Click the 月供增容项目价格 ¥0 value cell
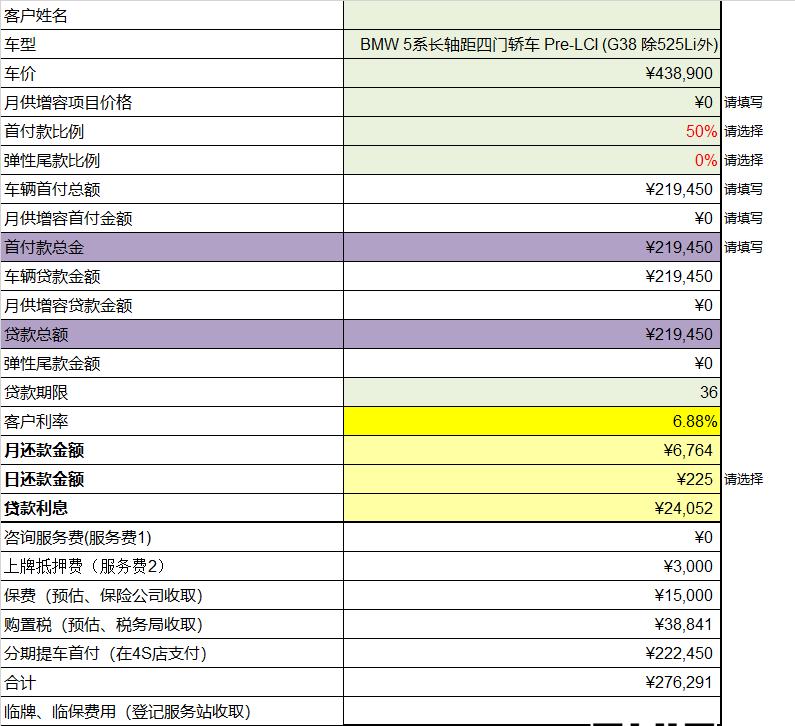Image resolution: width=795 pixels, height=726 pixels. pos(532,102)
